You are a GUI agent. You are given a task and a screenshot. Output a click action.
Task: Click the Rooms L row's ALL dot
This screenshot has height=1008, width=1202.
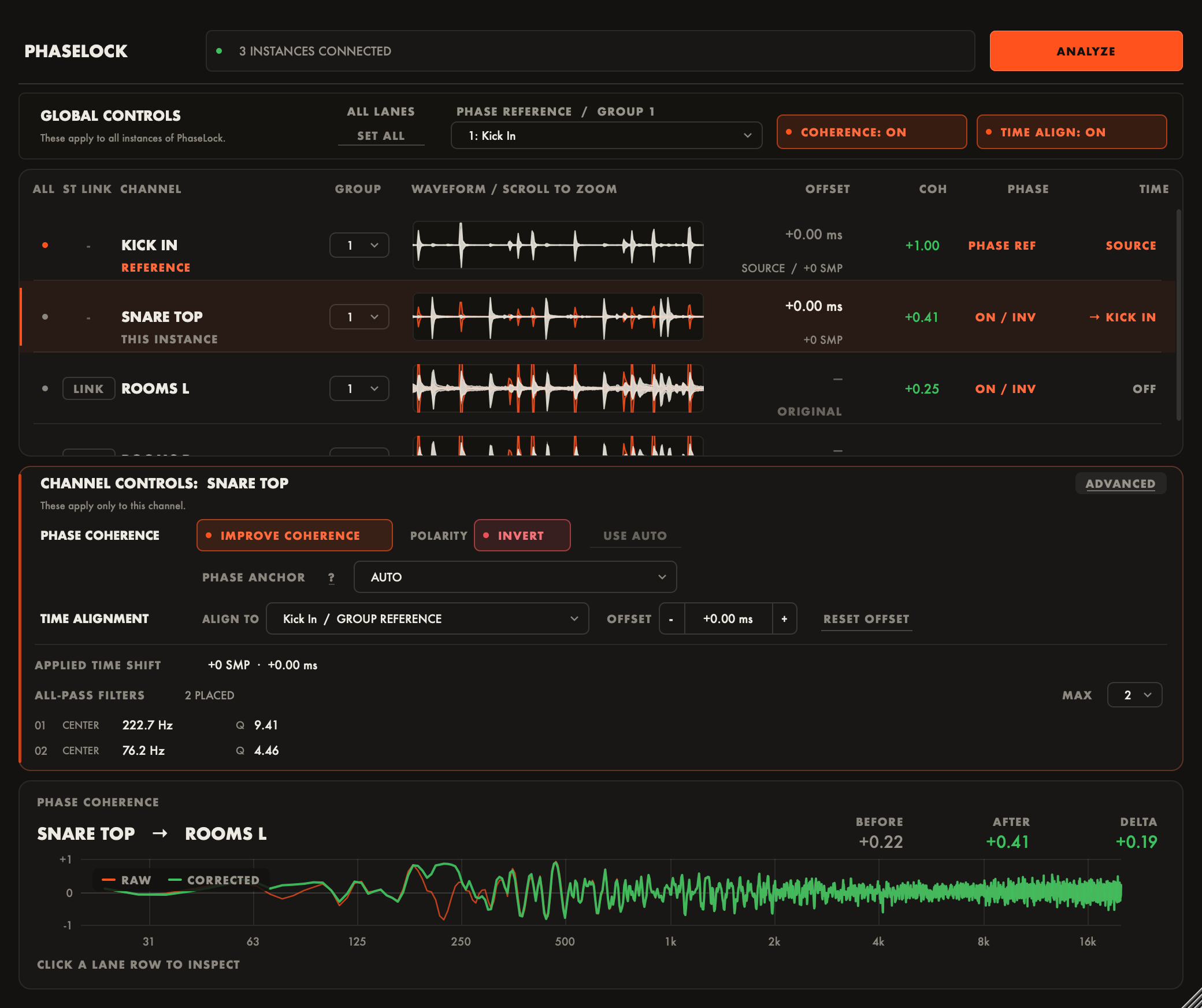(45, 388)
